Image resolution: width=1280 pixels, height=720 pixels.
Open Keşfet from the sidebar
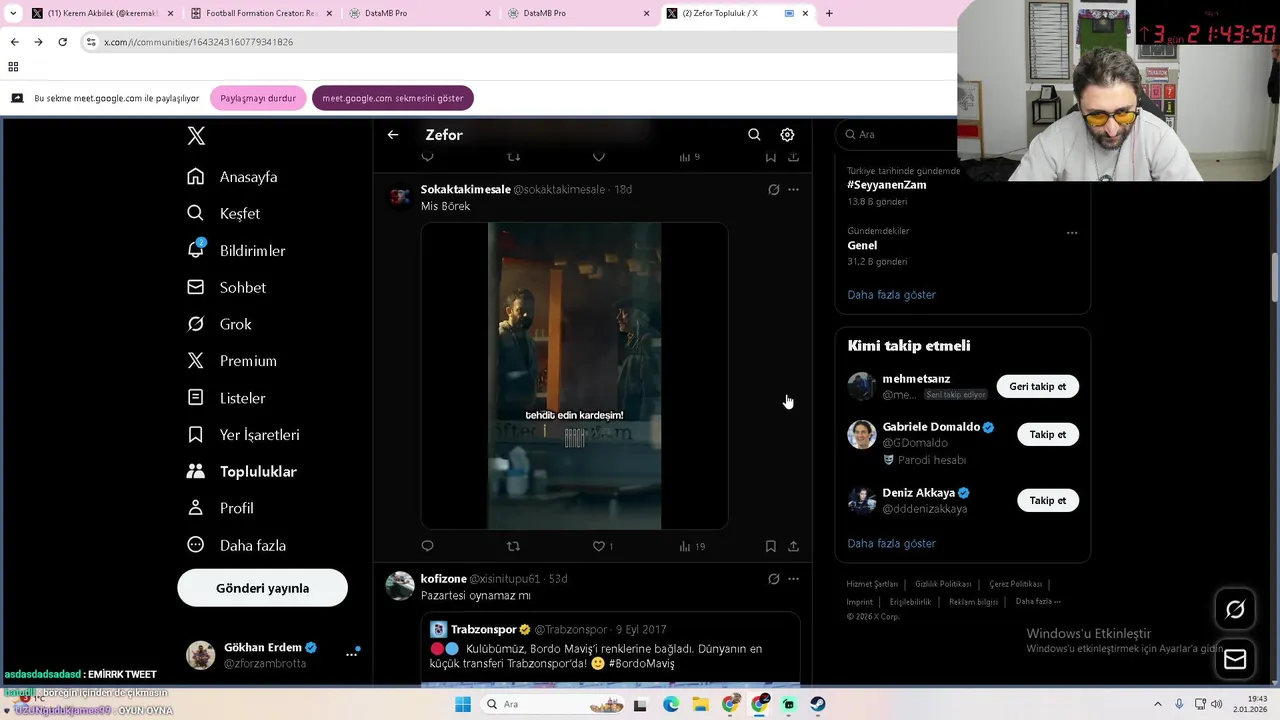coord(223,213)
